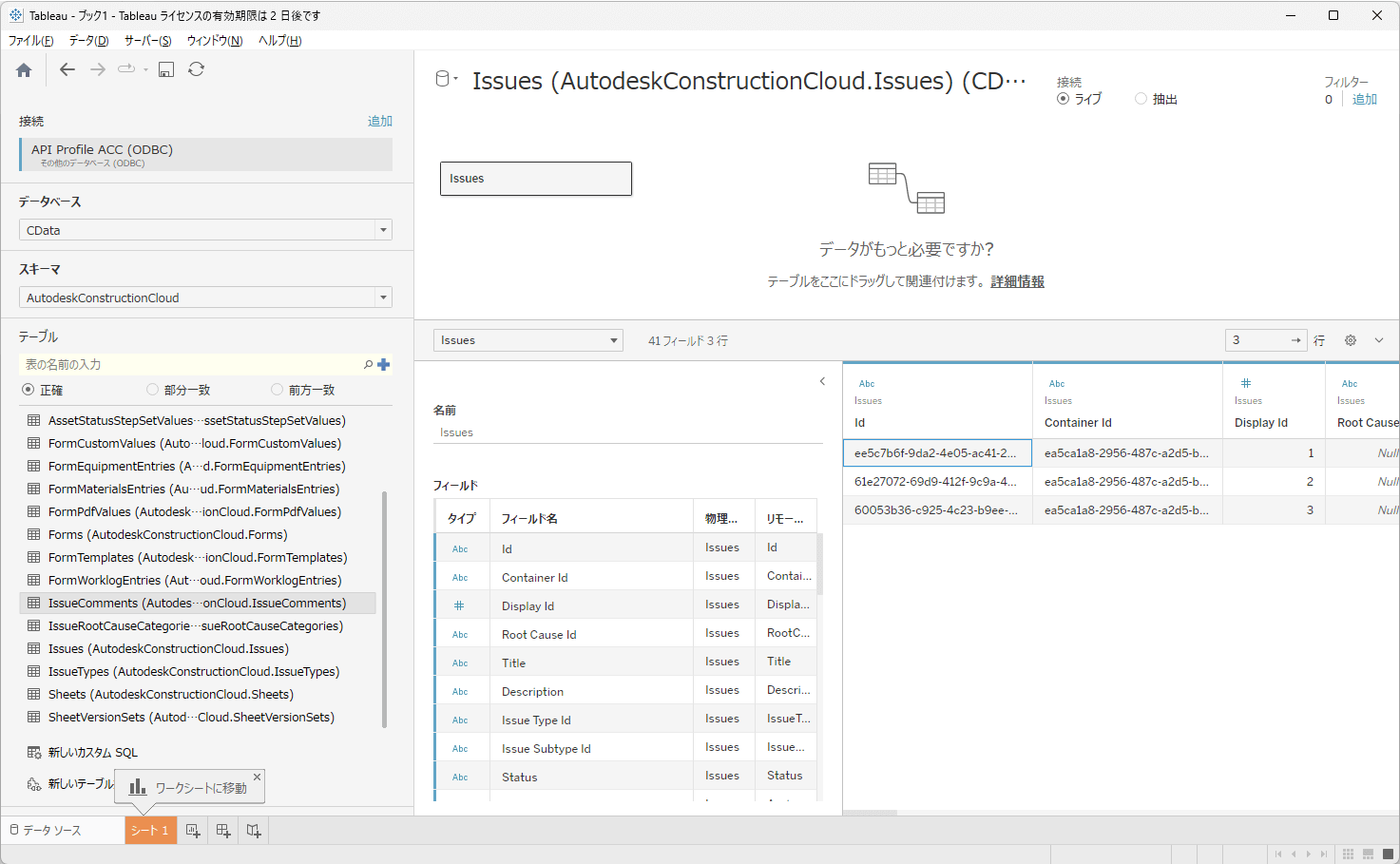Click the add new worksheet icon
Image resolution: width=1400 pixels, height=864 pixels.
193,831
